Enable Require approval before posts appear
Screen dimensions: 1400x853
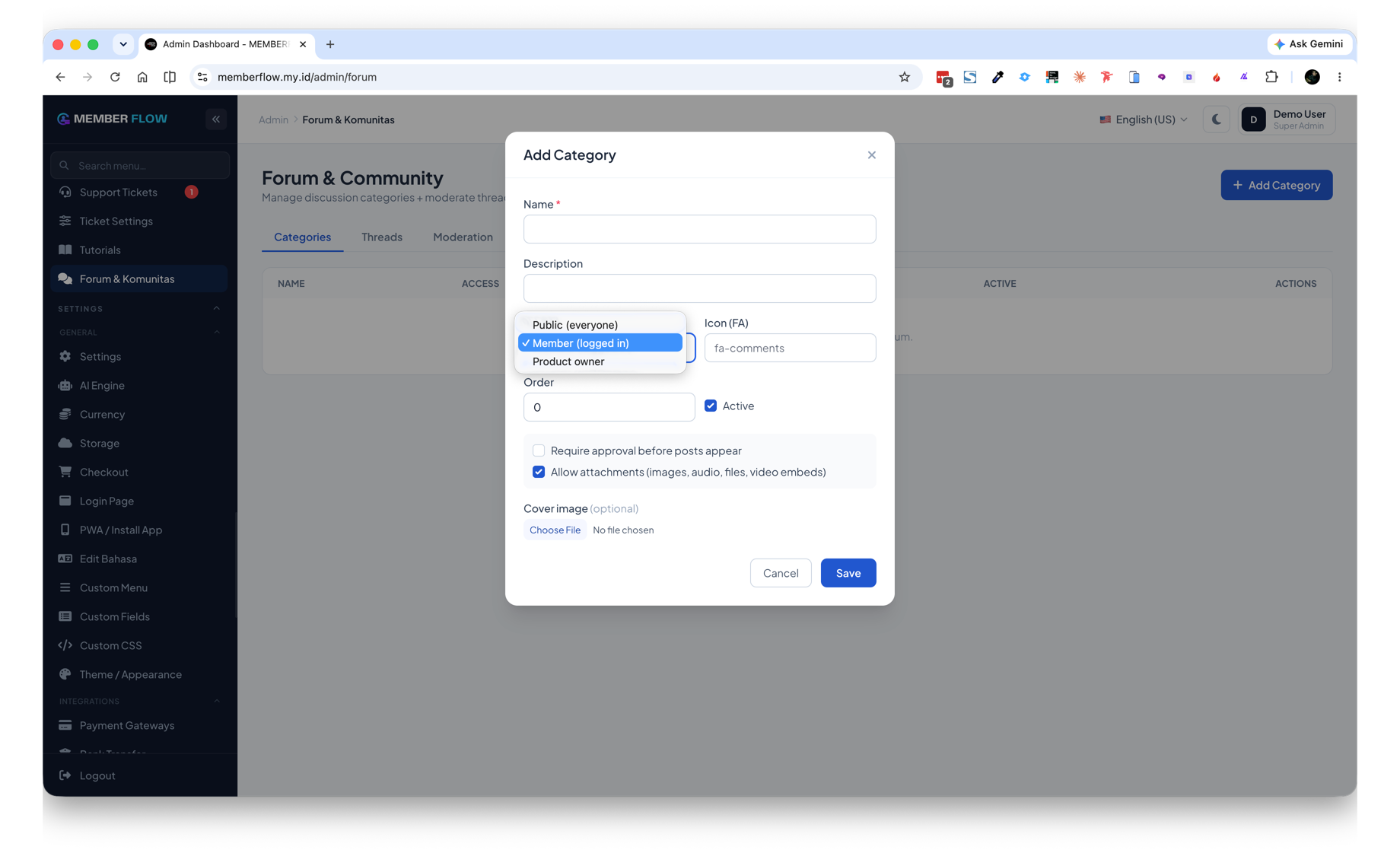coord(539,451)
